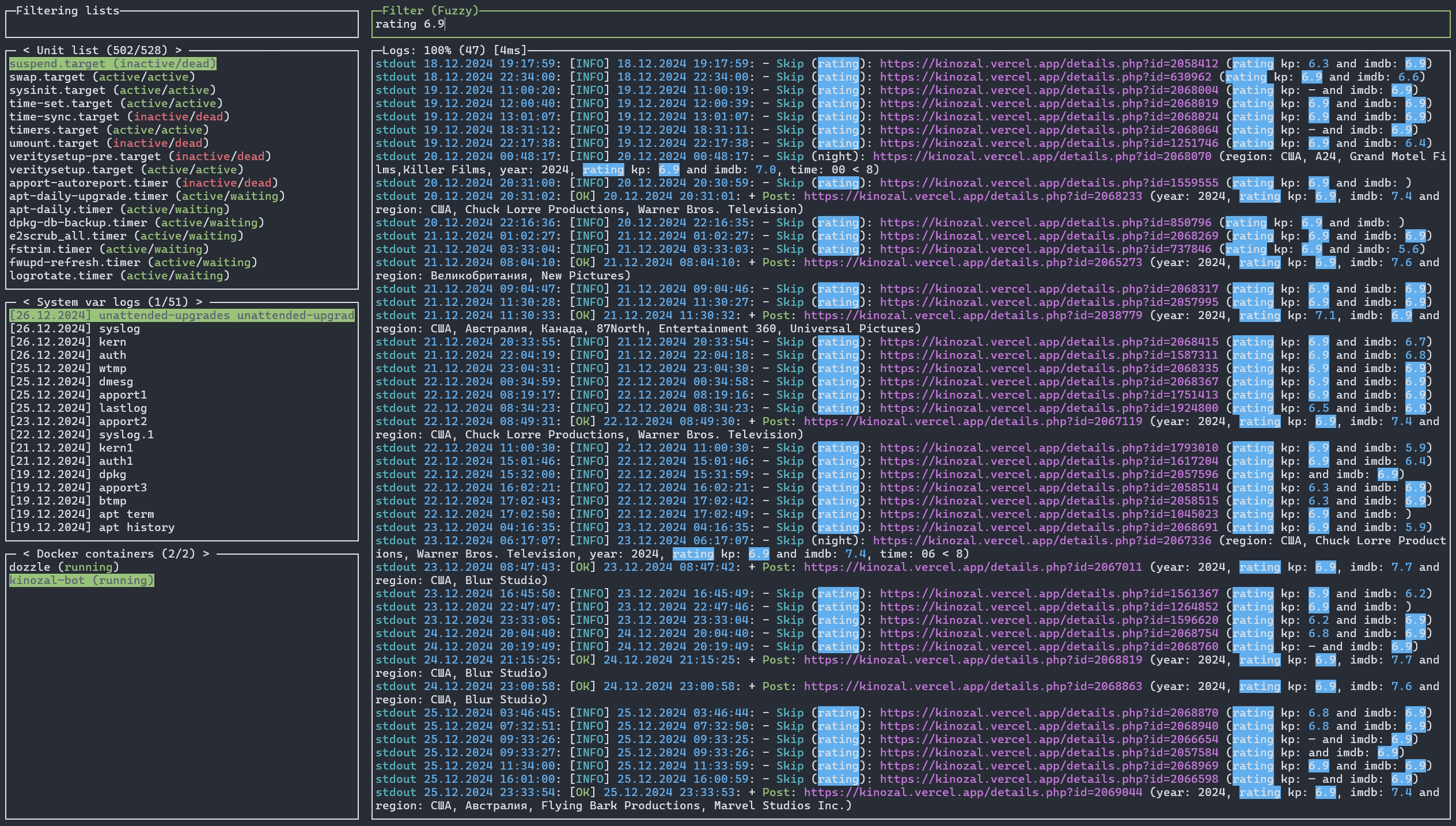Open the wtmp log
The image size is (1456, 826).
coord(68,369)
